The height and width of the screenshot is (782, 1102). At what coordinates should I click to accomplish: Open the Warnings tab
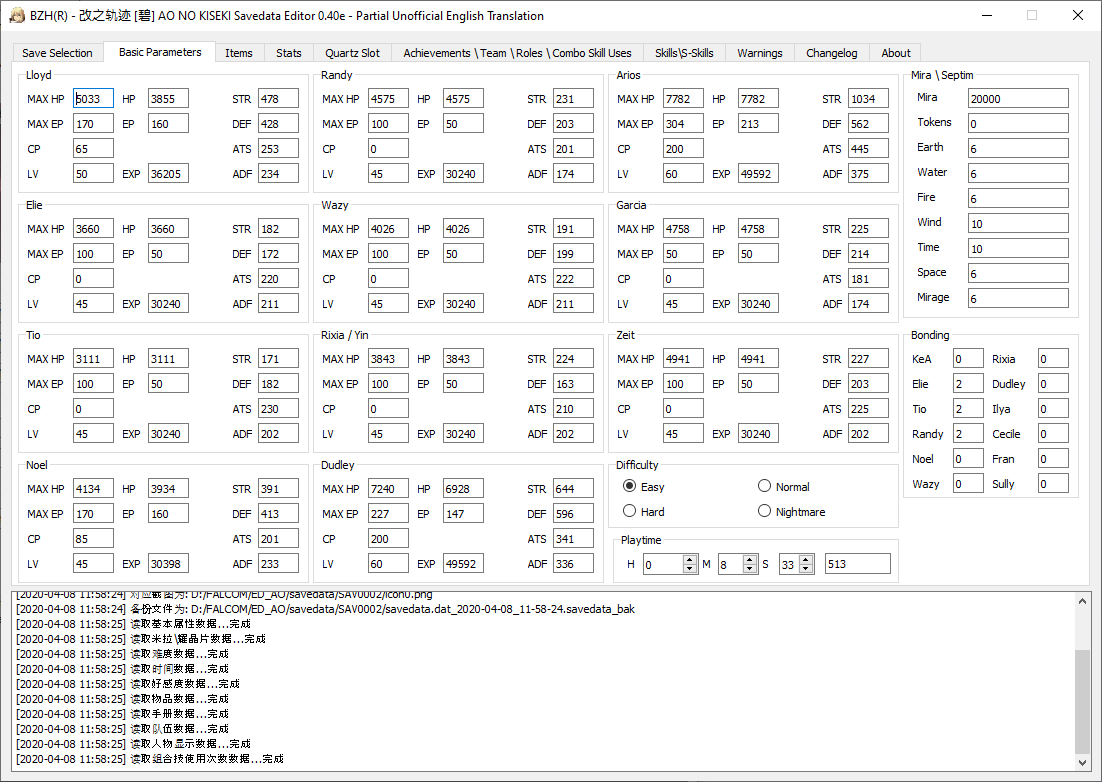[759, 53]
